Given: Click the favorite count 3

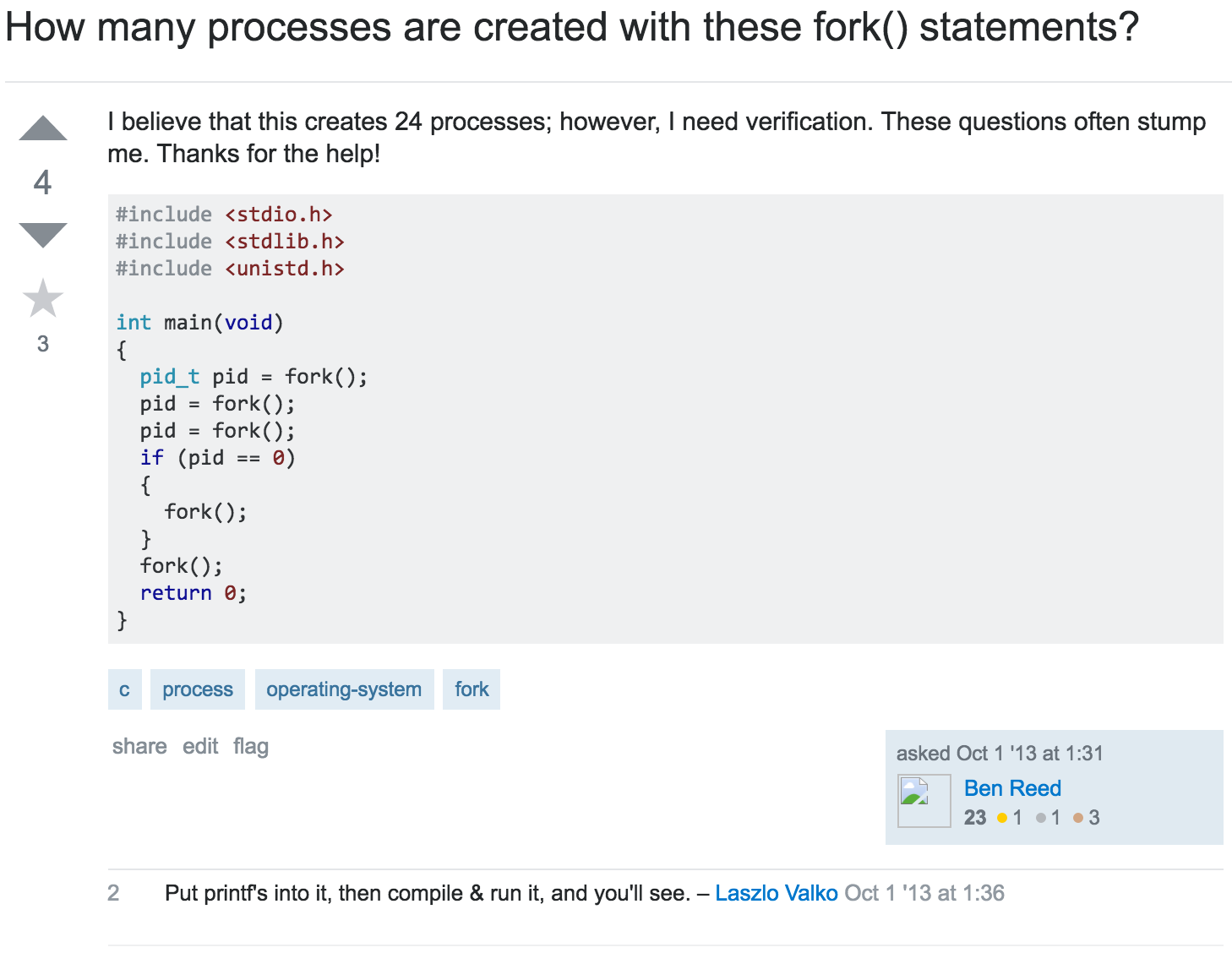Looking at the screenshot, I should point(43,344).
